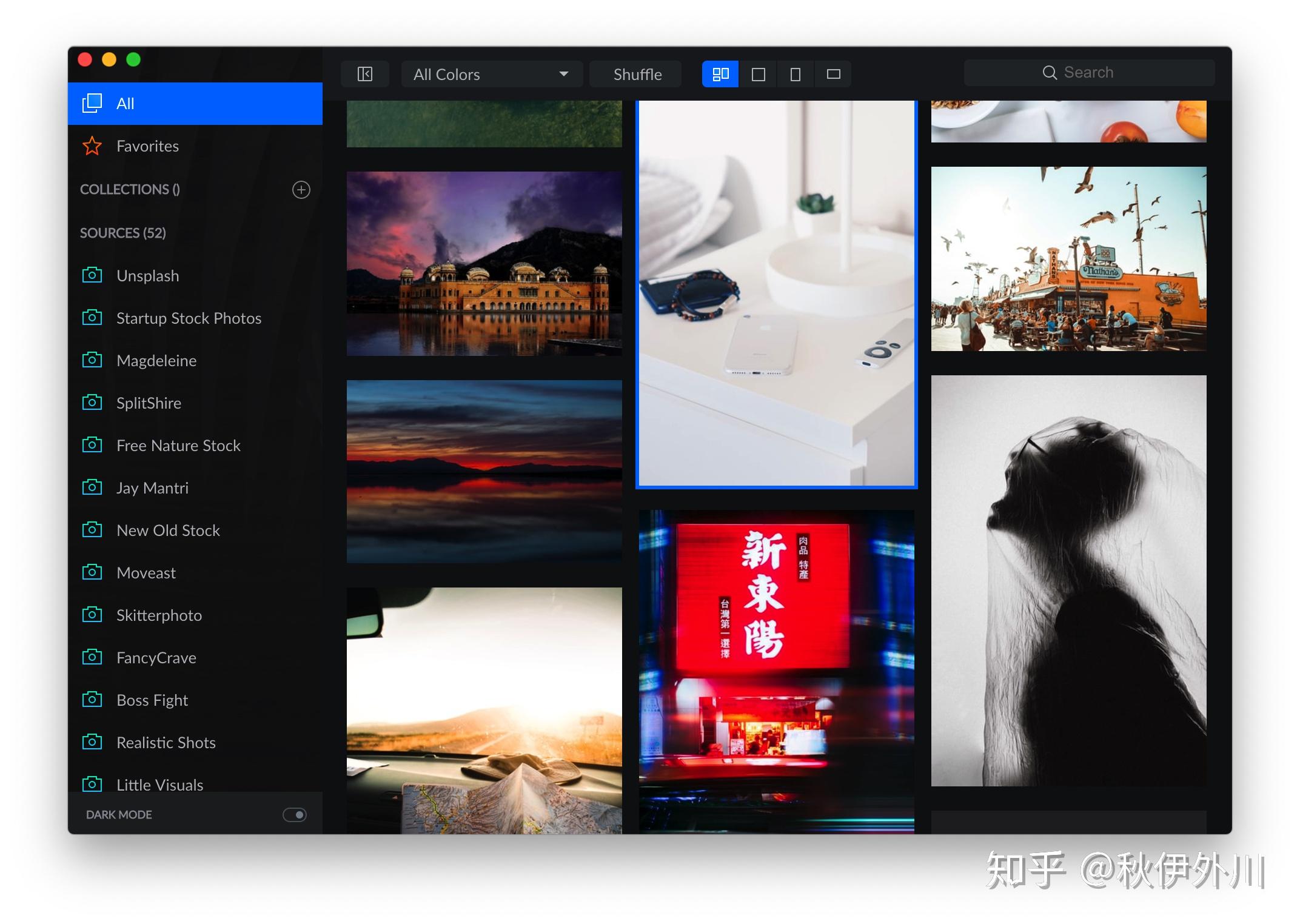
Task: Open the Boss Fight source
Action: [195, 700]
